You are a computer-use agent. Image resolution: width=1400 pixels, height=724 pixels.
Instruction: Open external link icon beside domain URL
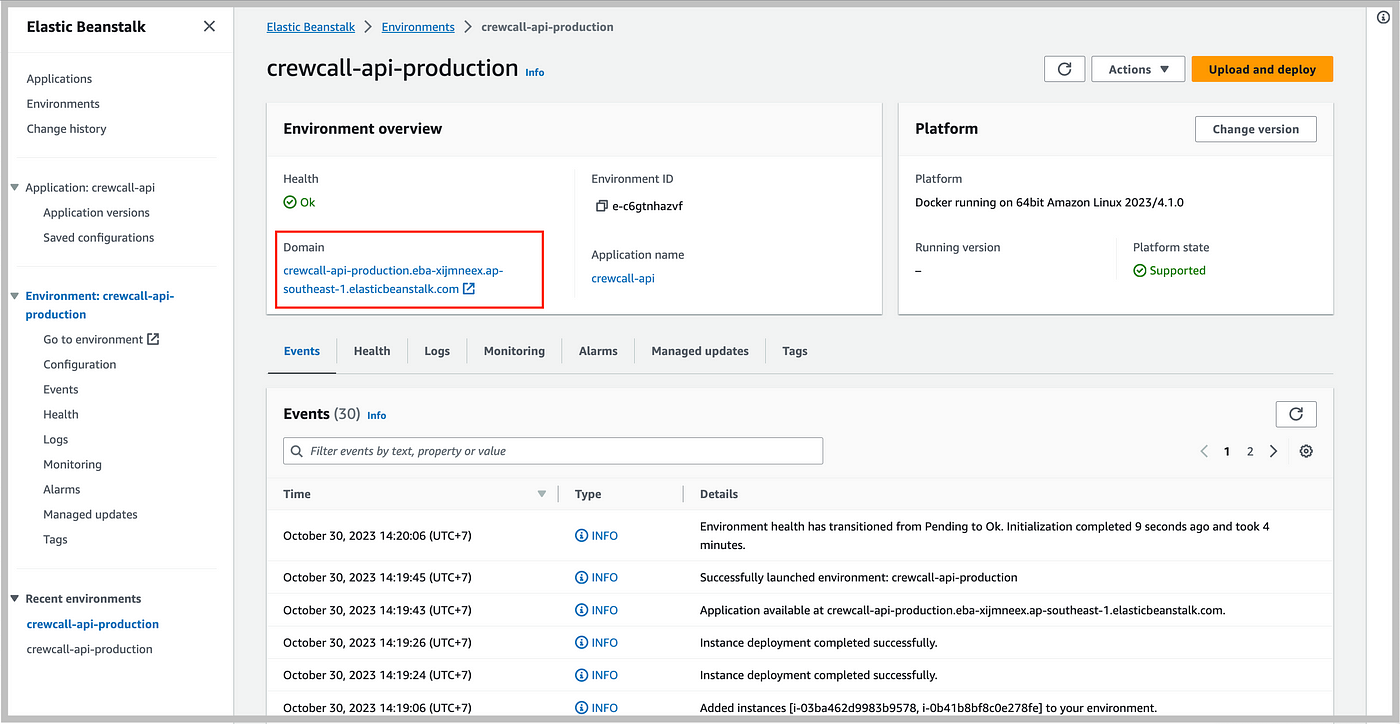(x=468, y=289)
